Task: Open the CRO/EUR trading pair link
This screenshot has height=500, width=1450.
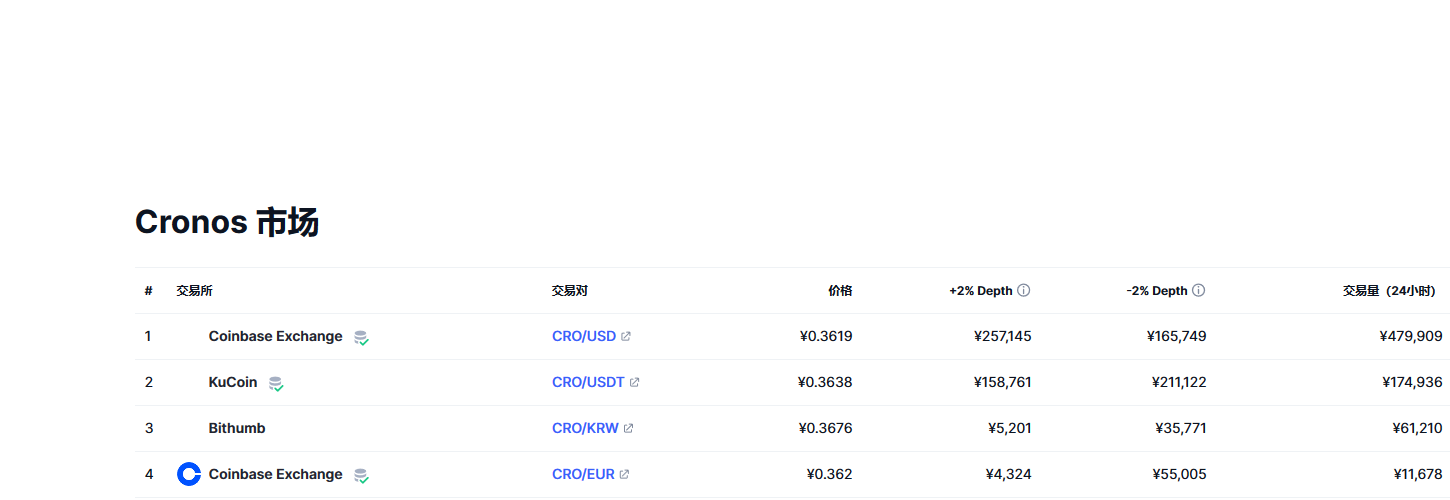Action: 583,474
